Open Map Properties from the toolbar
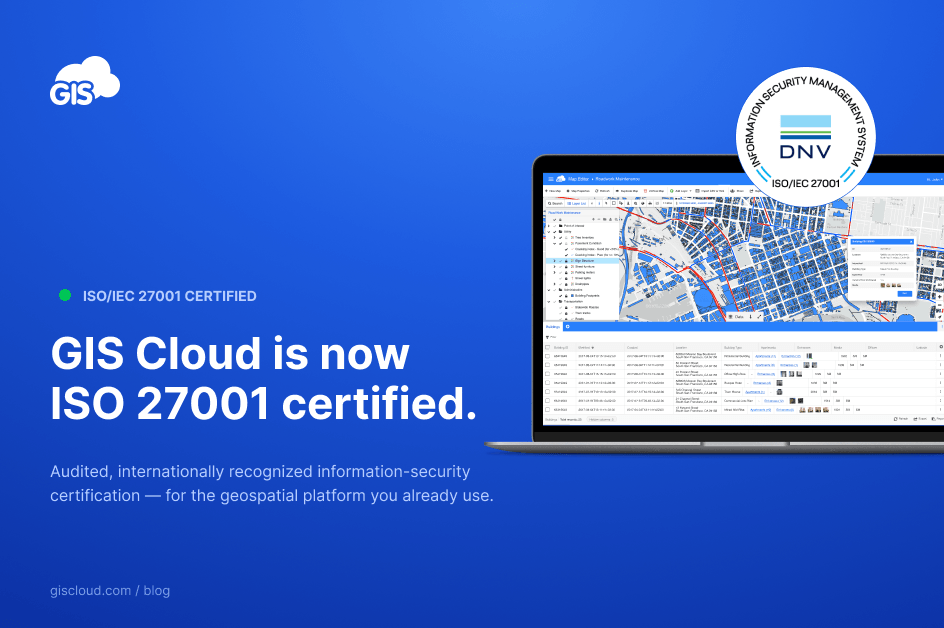This screenshot has height=628, width=944. 578,191
